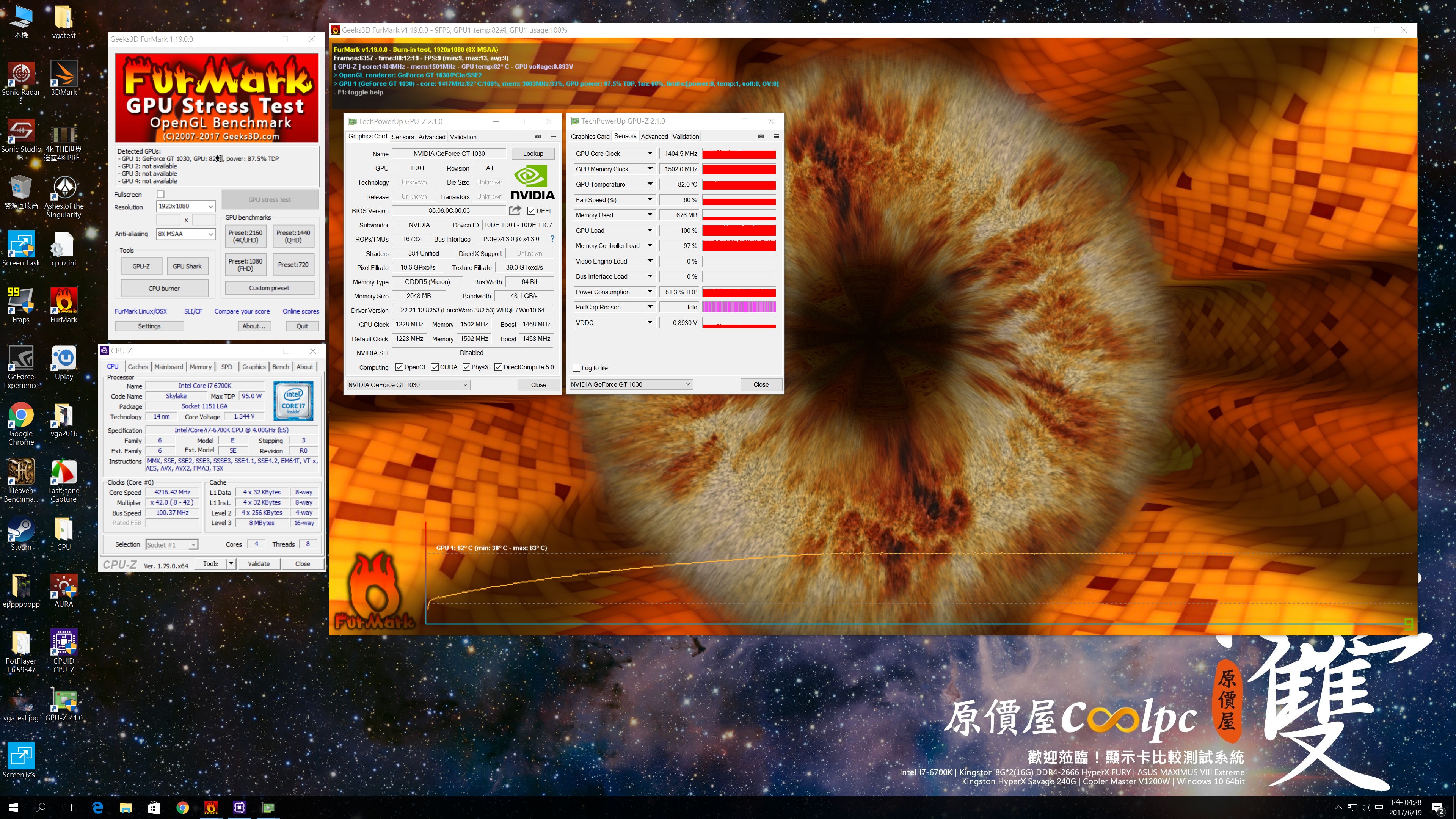
Task: Toggle the OpenCL computing checkbox
Action: (399, 367)
